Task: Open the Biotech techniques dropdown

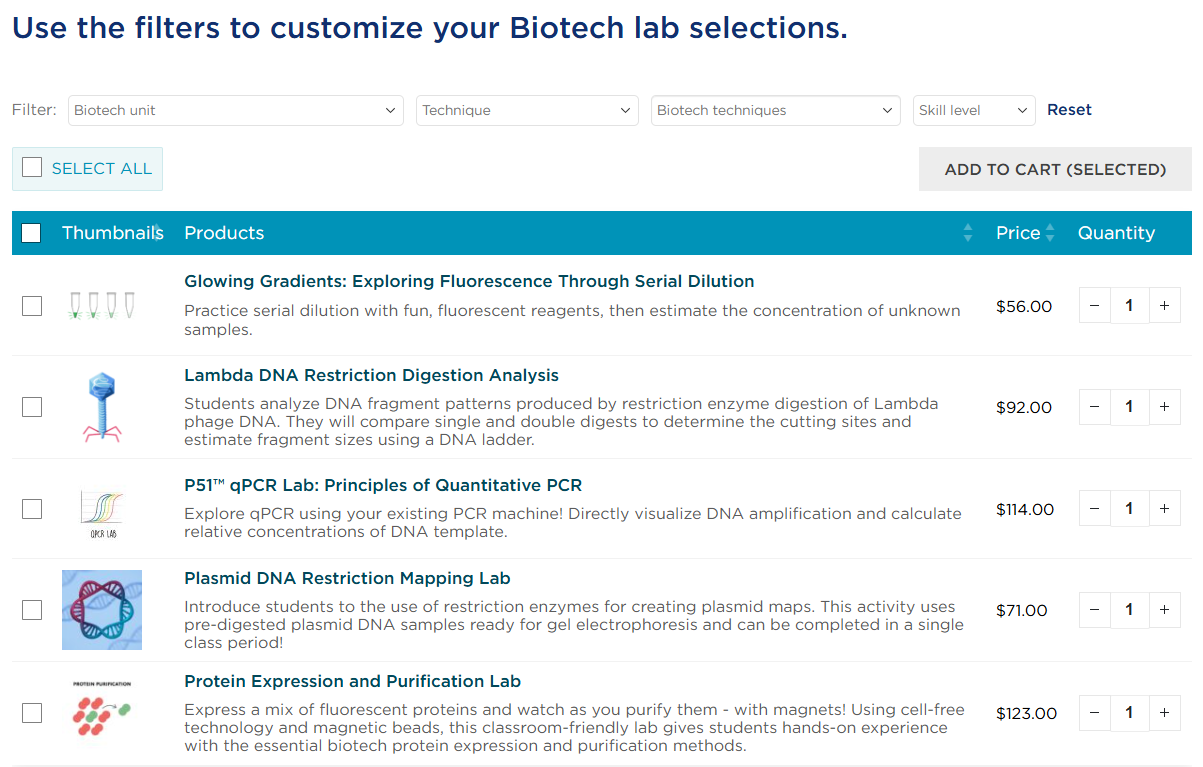Action: (x=775, y=110)
